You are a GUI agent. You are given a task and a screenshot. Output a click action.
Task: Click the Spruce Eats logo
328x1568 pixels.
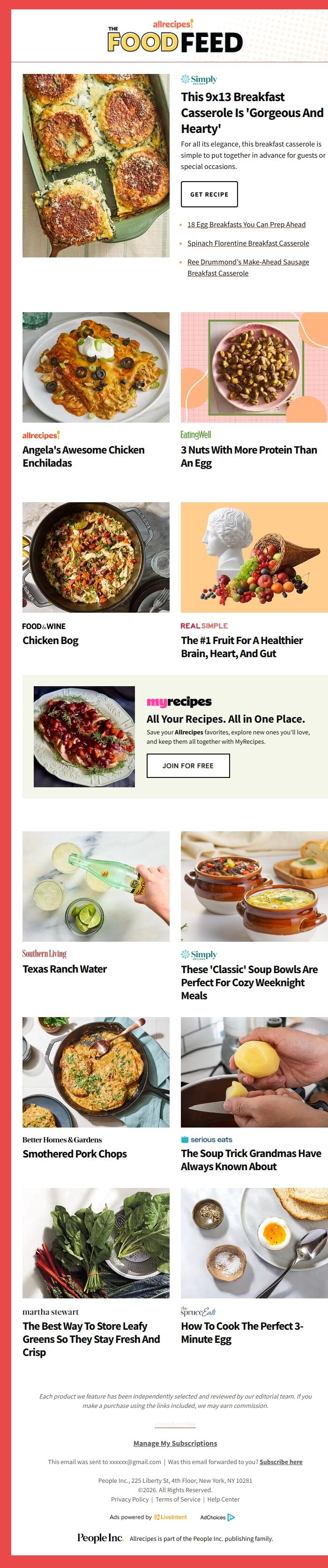pyautogui.click(x=198, y=1312)
